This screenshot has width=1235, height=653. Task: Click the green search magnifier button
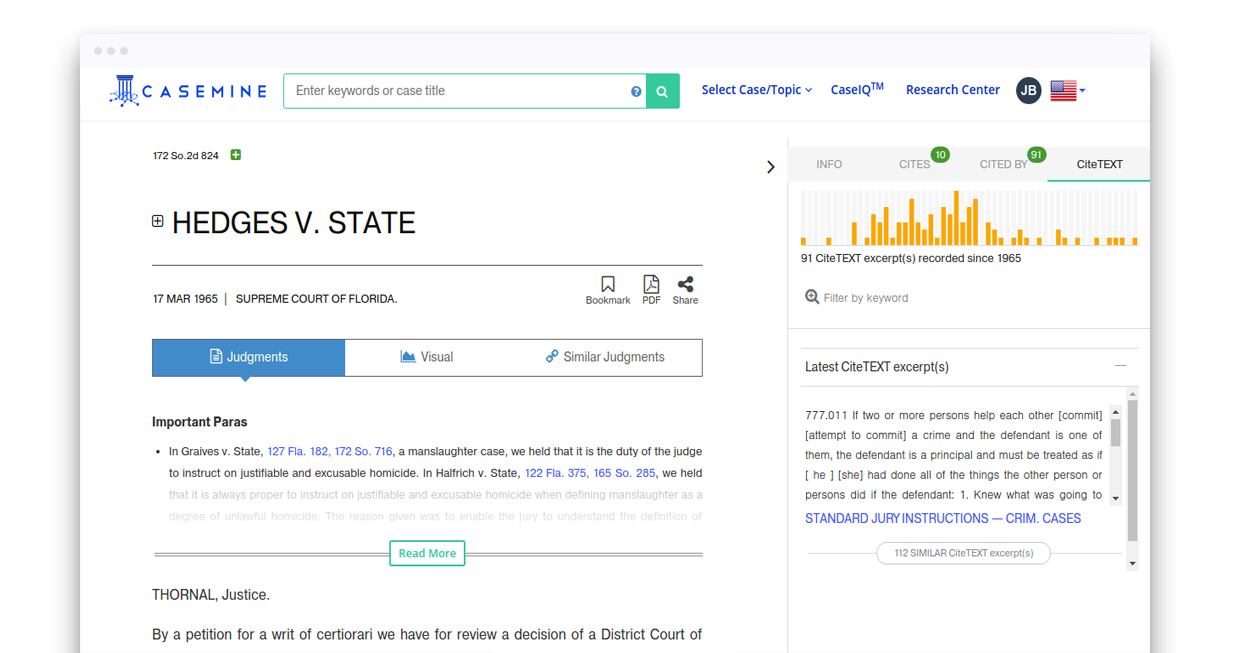point(662,91)
